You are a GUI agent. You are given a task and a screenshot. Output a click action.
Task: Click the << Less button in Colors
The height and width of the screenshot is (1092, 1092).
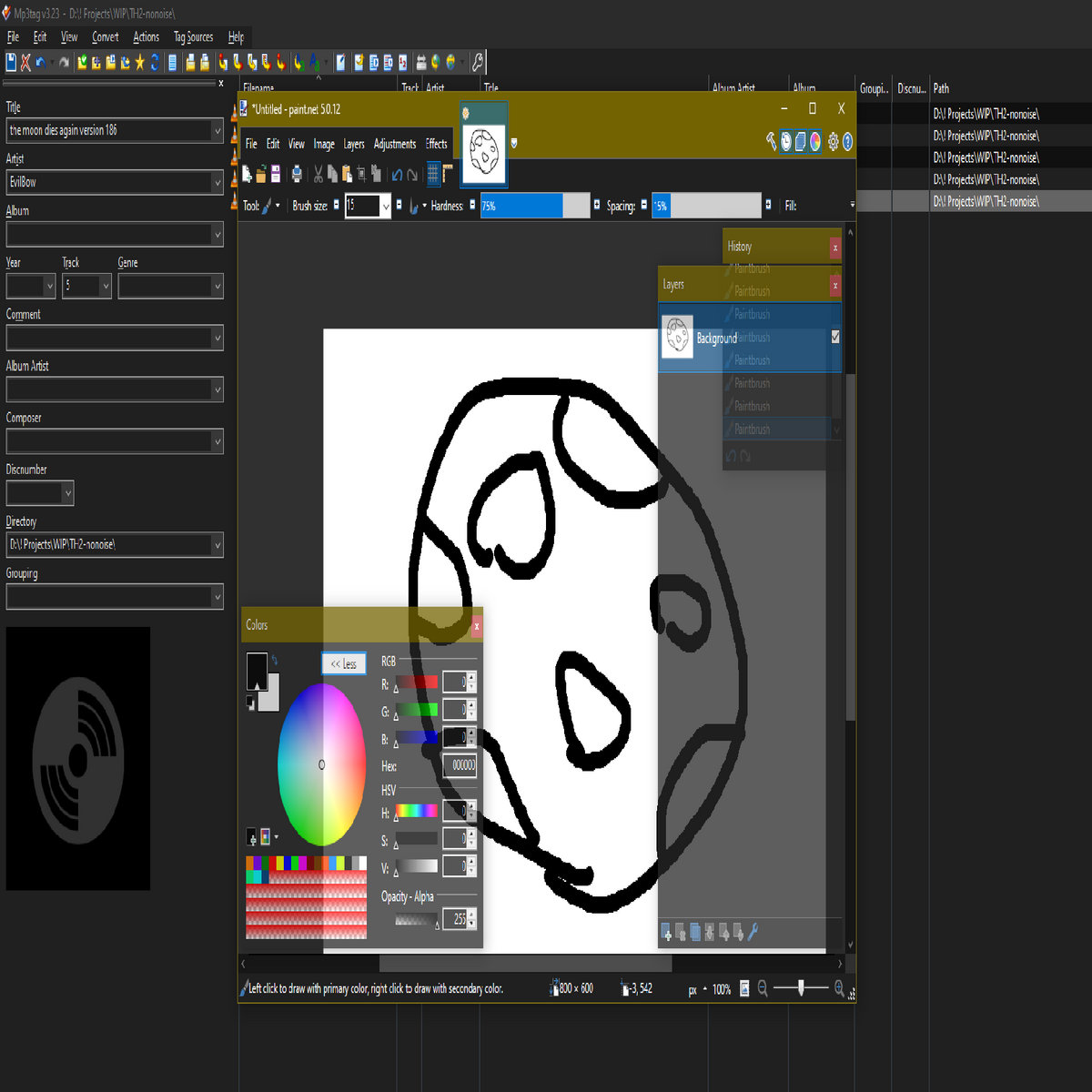click(343, 663)
